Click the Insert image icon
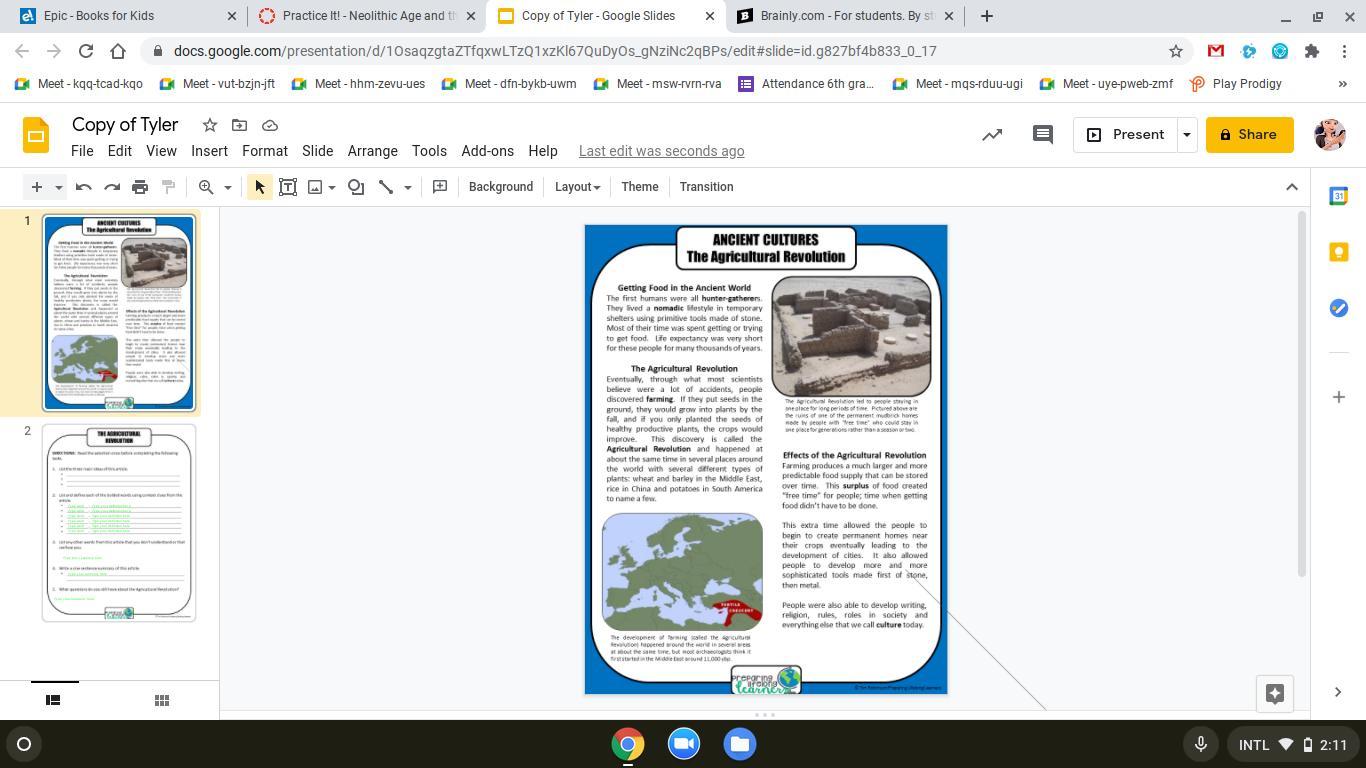This screenshot has width=1366, height=768. coord(315,187)
